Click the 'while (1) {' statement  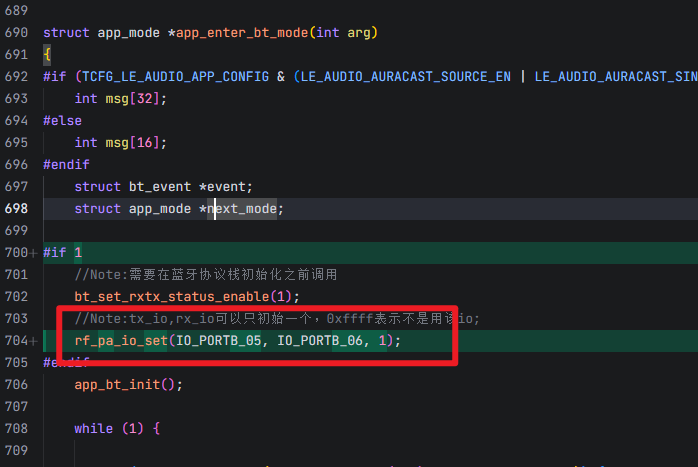(117, 429)
